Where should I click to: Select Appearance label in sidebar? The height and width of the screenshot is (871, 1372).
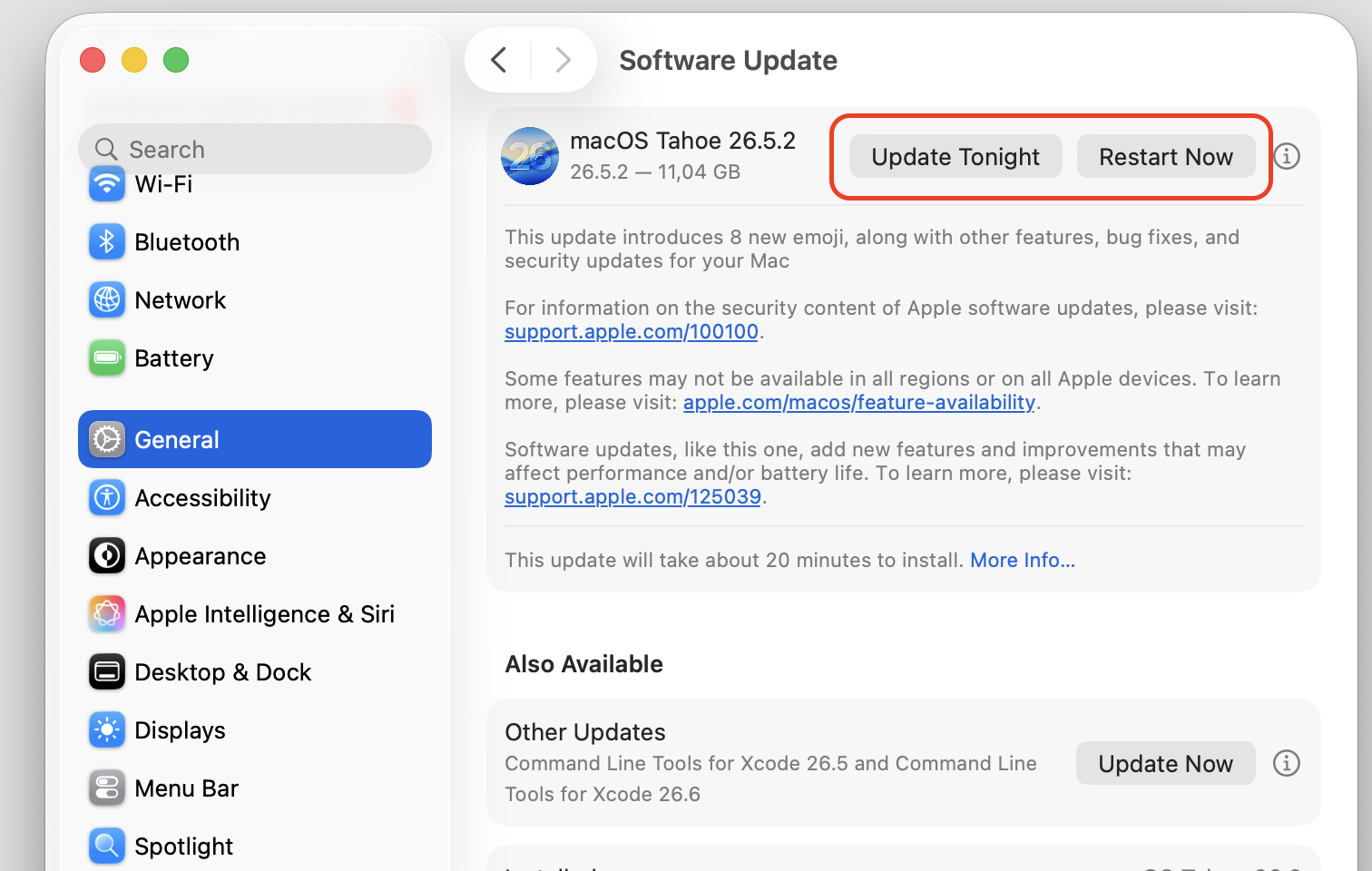coord(201,556)
